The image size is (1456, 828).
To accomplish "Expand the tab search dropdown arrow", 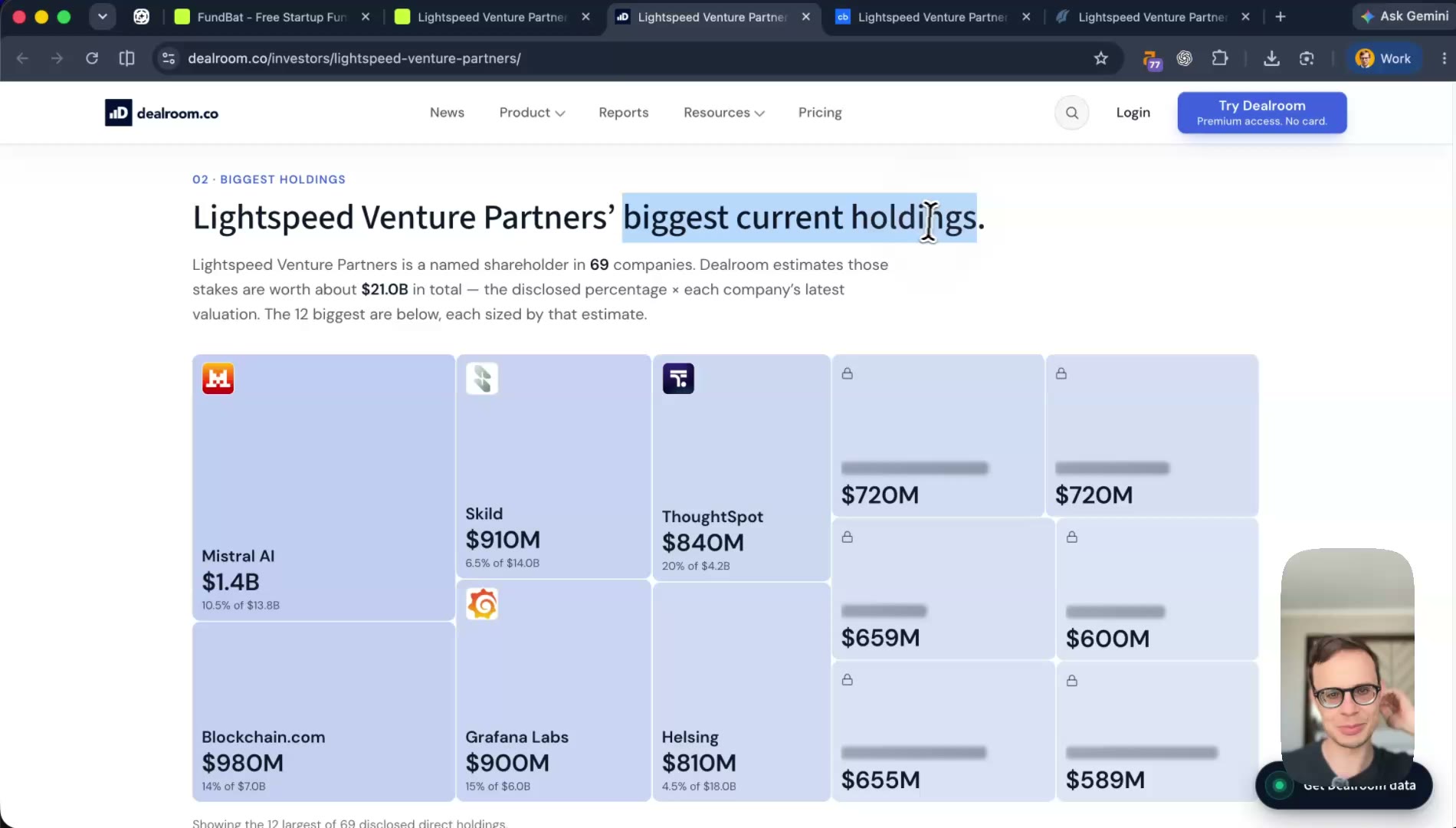I will click(x=102, y=17).
